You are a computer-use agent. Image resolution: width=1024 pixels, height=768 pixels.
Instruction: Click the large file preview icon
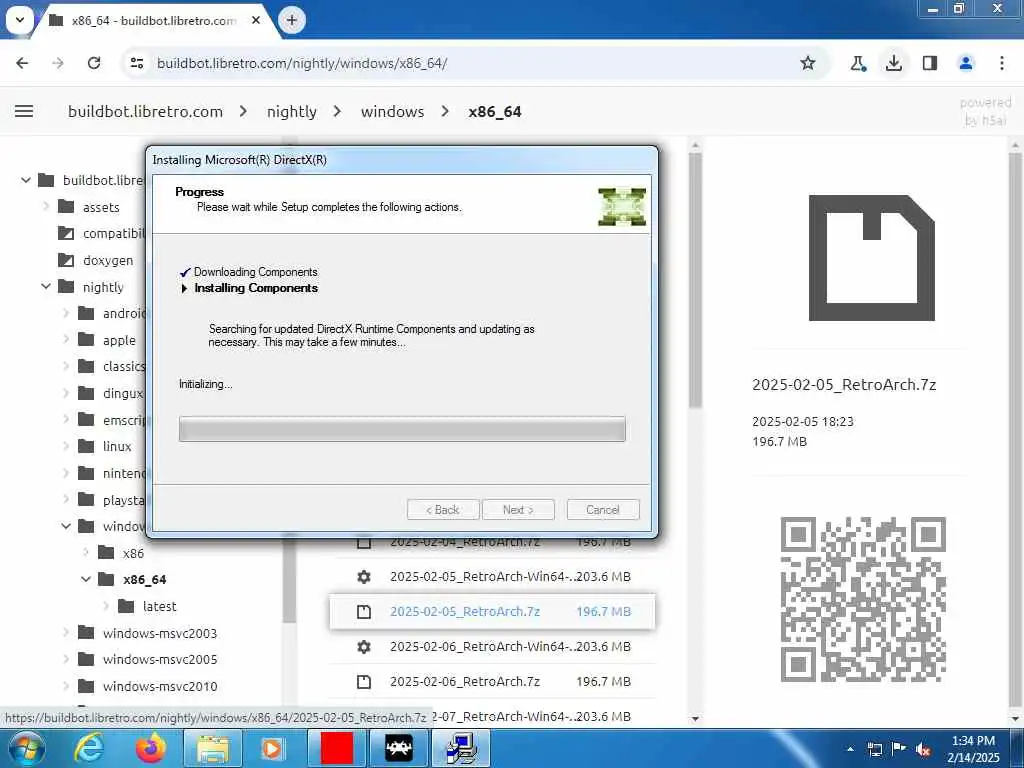871,258
